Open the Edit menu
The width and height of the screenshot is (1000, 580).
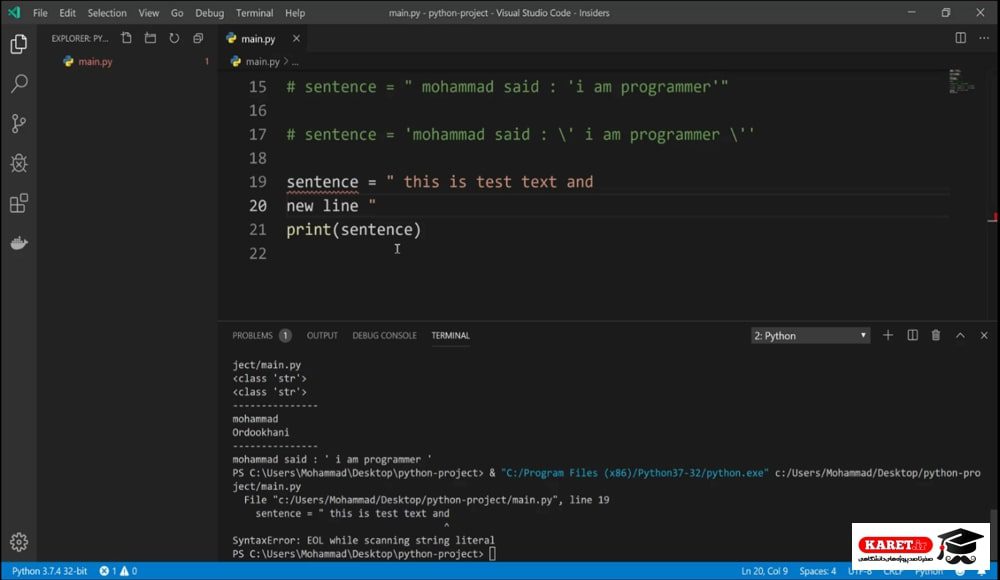point(67,13)
